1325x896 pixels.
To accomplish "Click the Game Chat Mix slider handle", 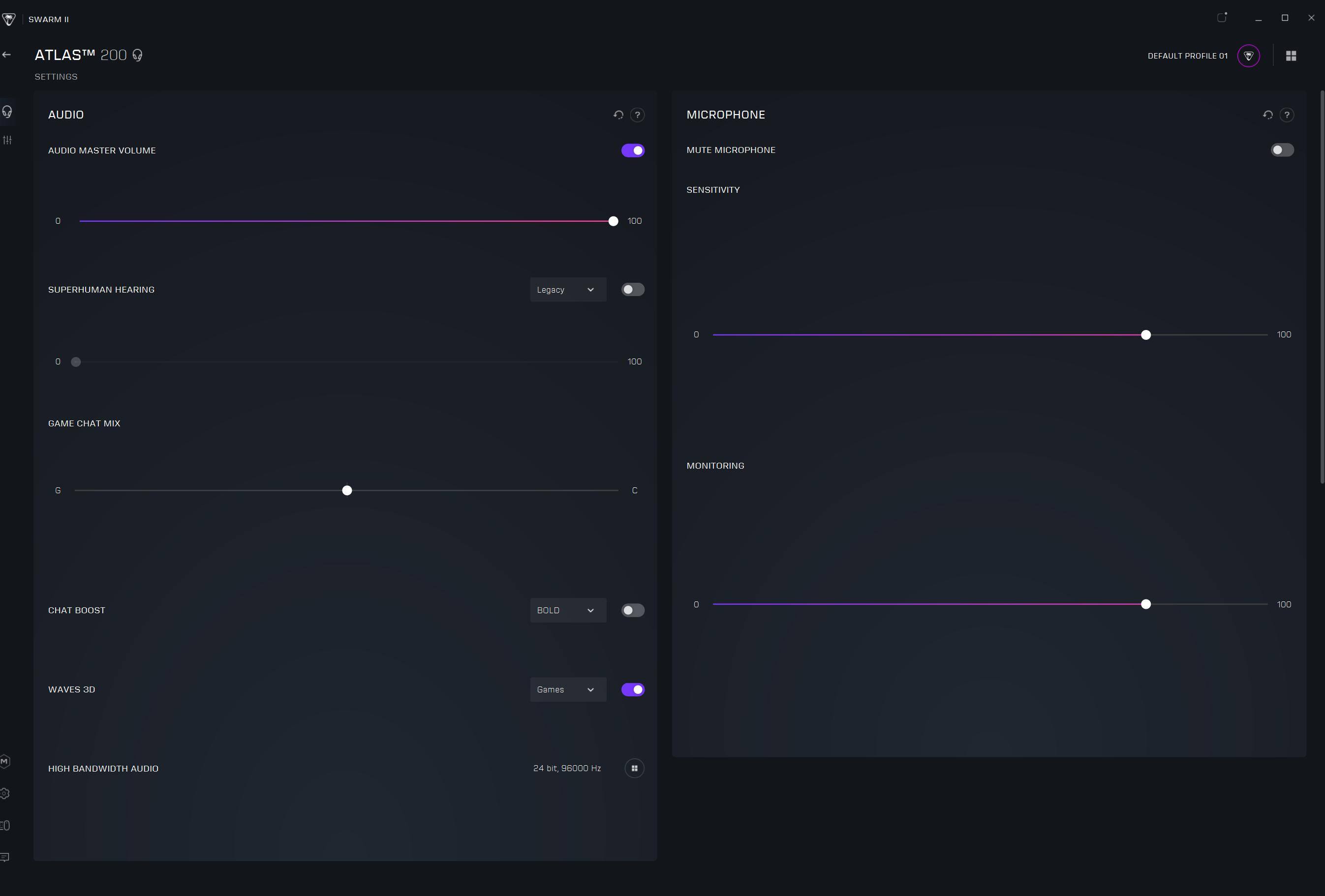I will click(x=347, y=490).
